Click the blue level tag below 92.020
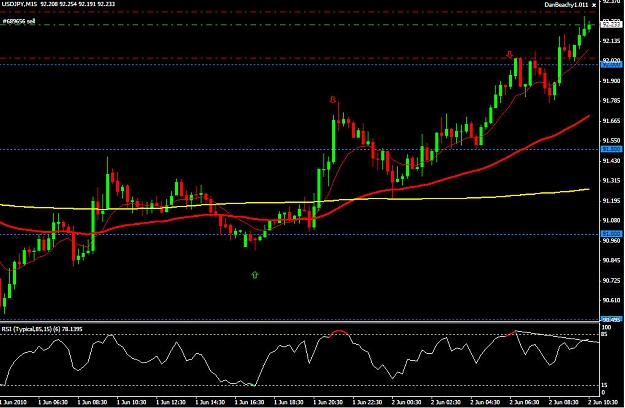 coord(611,65)
